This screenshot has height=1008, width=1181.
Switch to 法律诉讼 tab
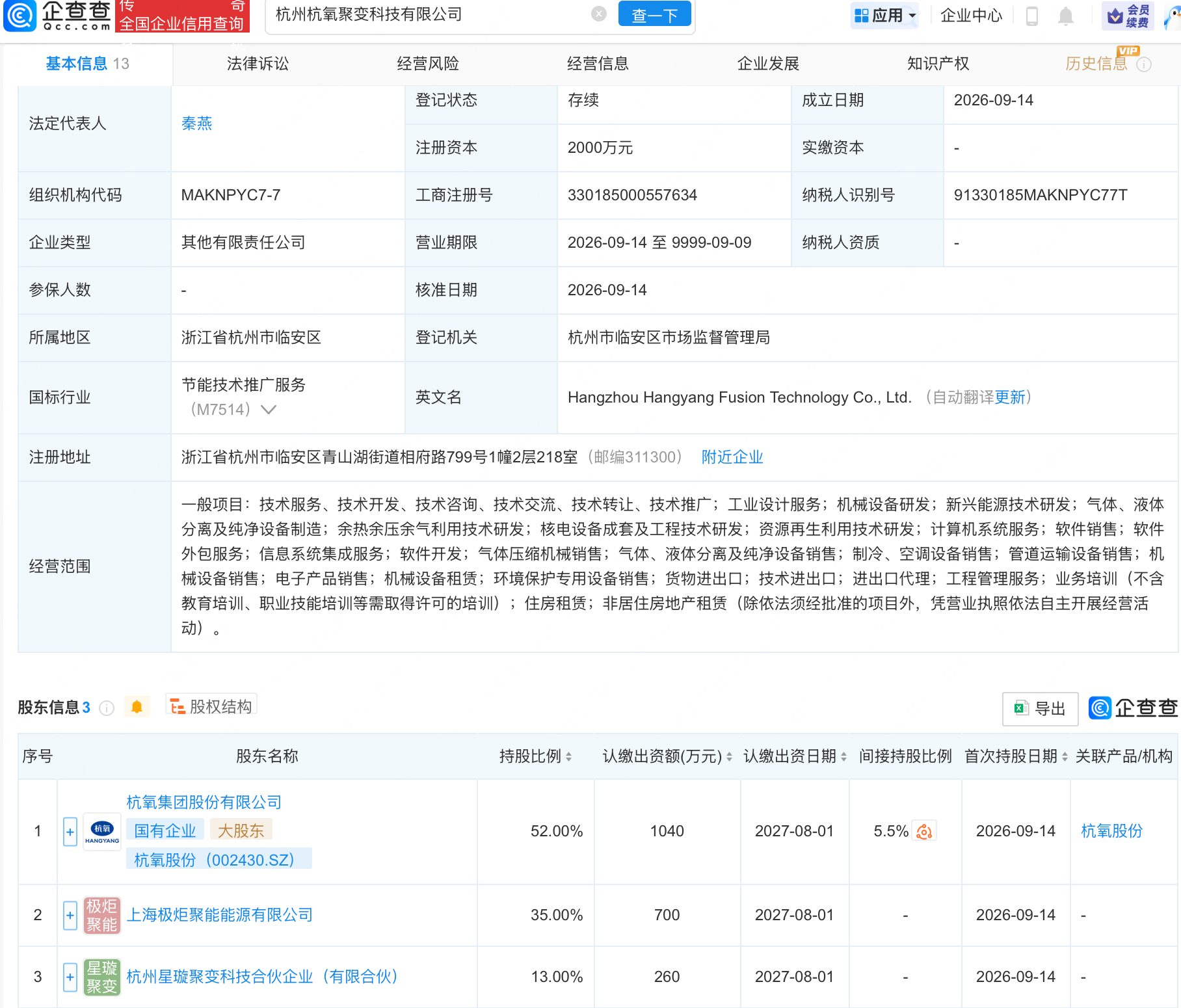(258, 64)
